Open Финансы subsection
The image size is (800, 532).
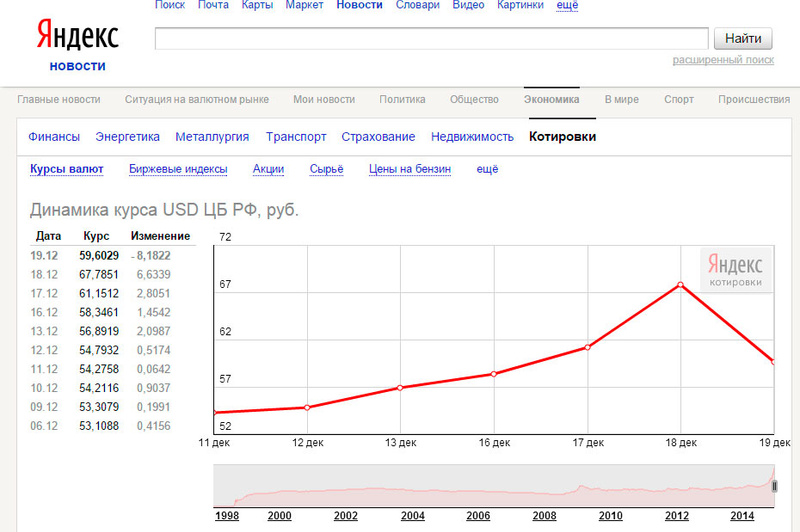click(x=54, y=137)
